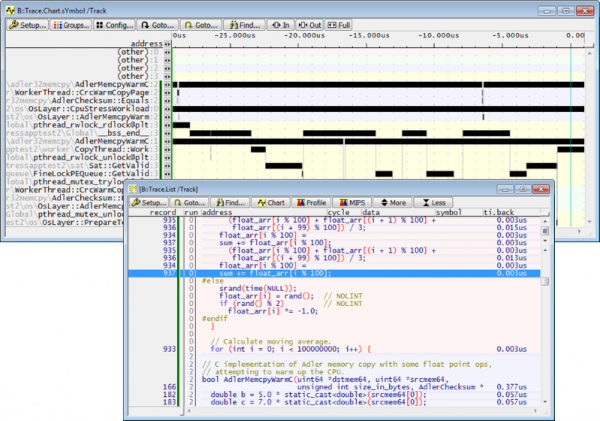Zoom In on the trace chart
This screenshot has height=421, width=600.
tap(281, 24)
